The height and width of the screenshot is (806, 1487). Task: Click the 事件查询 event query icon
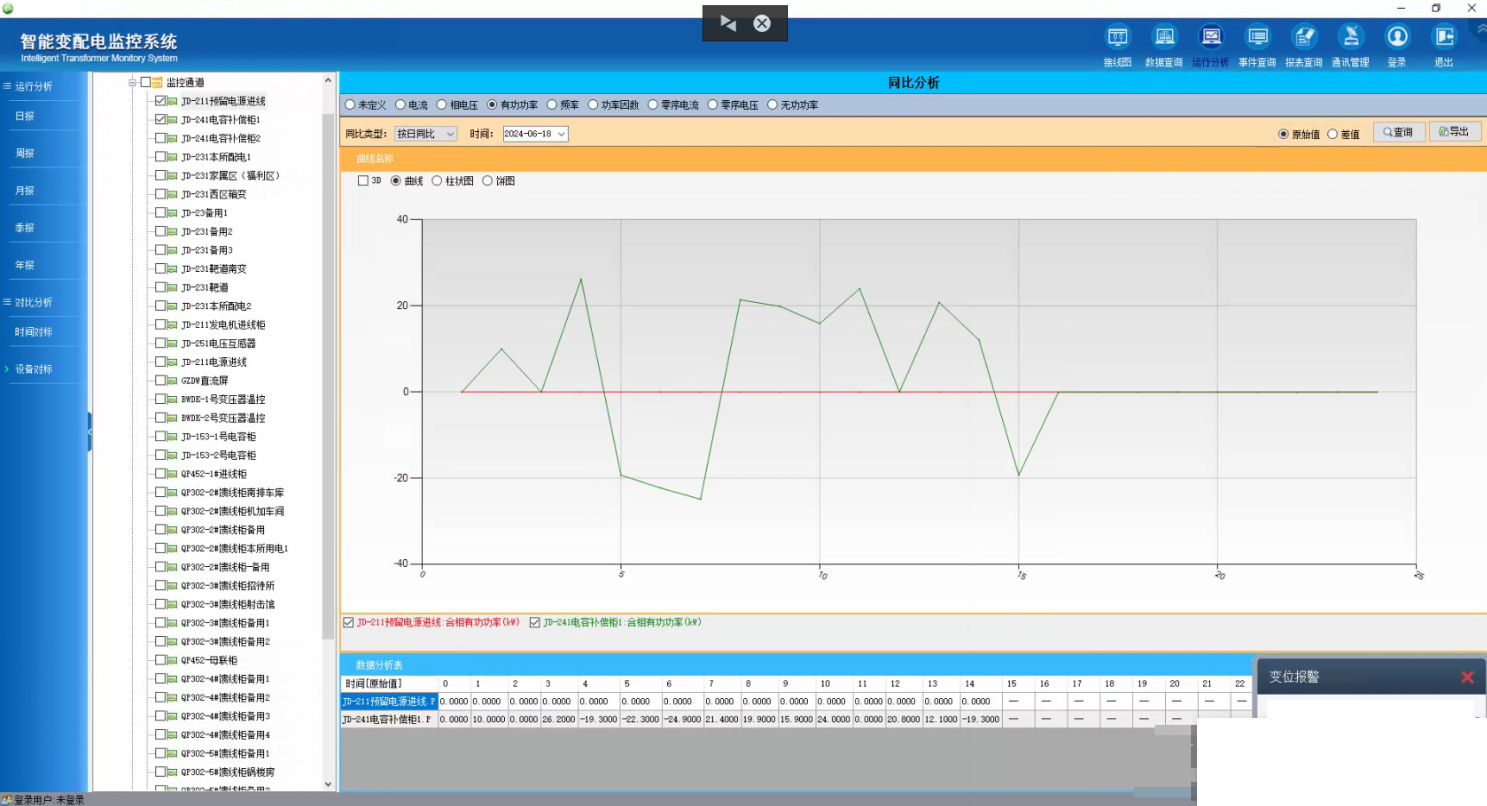point(1257,38)
